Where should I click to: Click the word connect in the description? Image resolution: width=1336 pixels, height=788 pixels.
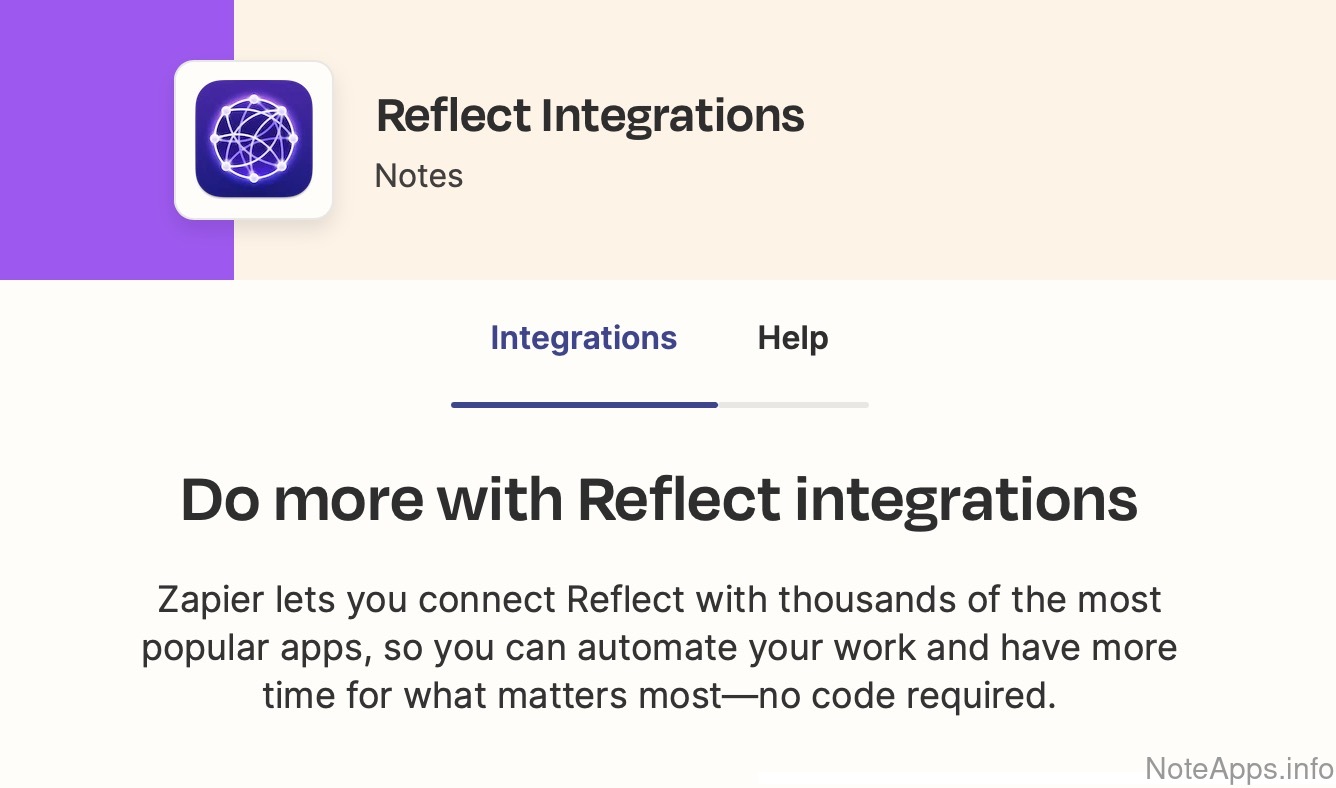click(488, 600)
